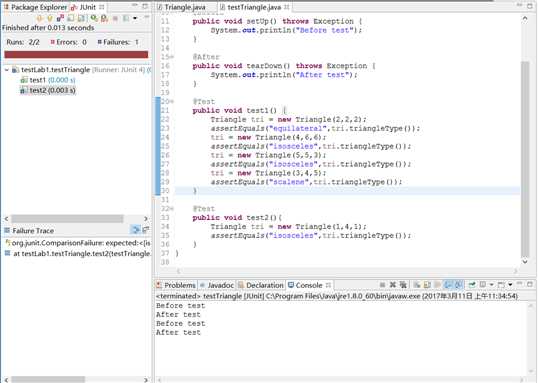Click the editor vertical scrollbar thumb
The width and height of the screenshot is (538, 383).
(525, 160)
